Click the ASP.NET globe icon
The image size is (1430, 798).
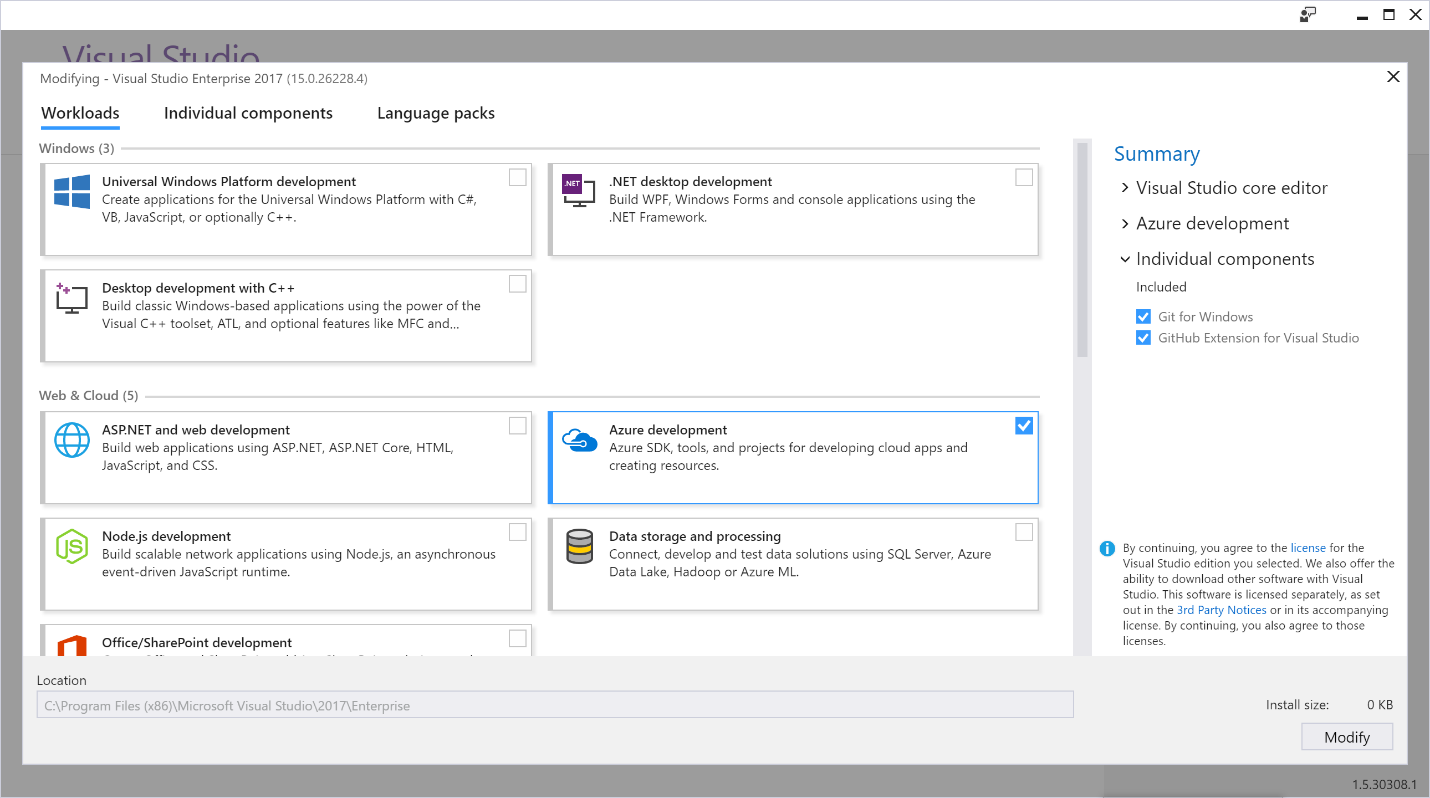click(72, 440)
